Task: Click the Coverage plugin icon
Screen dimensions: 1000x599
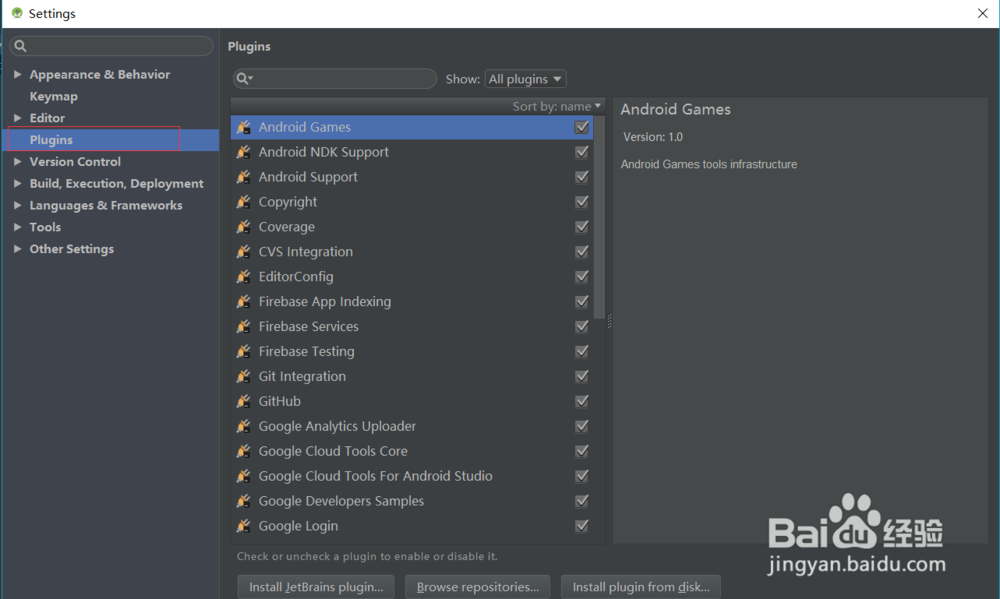Action: (x=244, y=226)
